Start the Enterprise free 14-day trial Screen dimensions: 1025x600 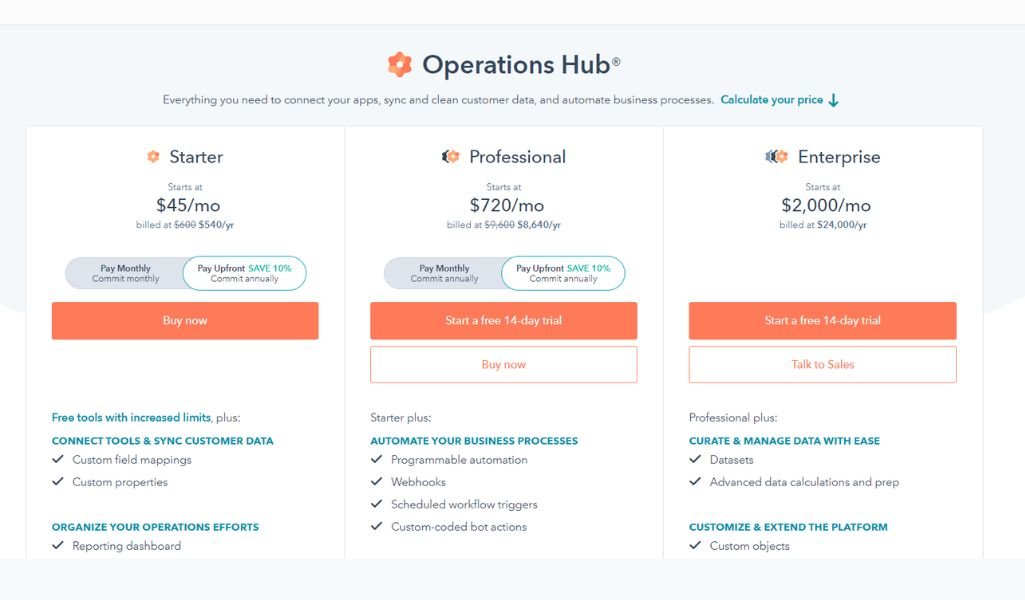tap(822, 320)
